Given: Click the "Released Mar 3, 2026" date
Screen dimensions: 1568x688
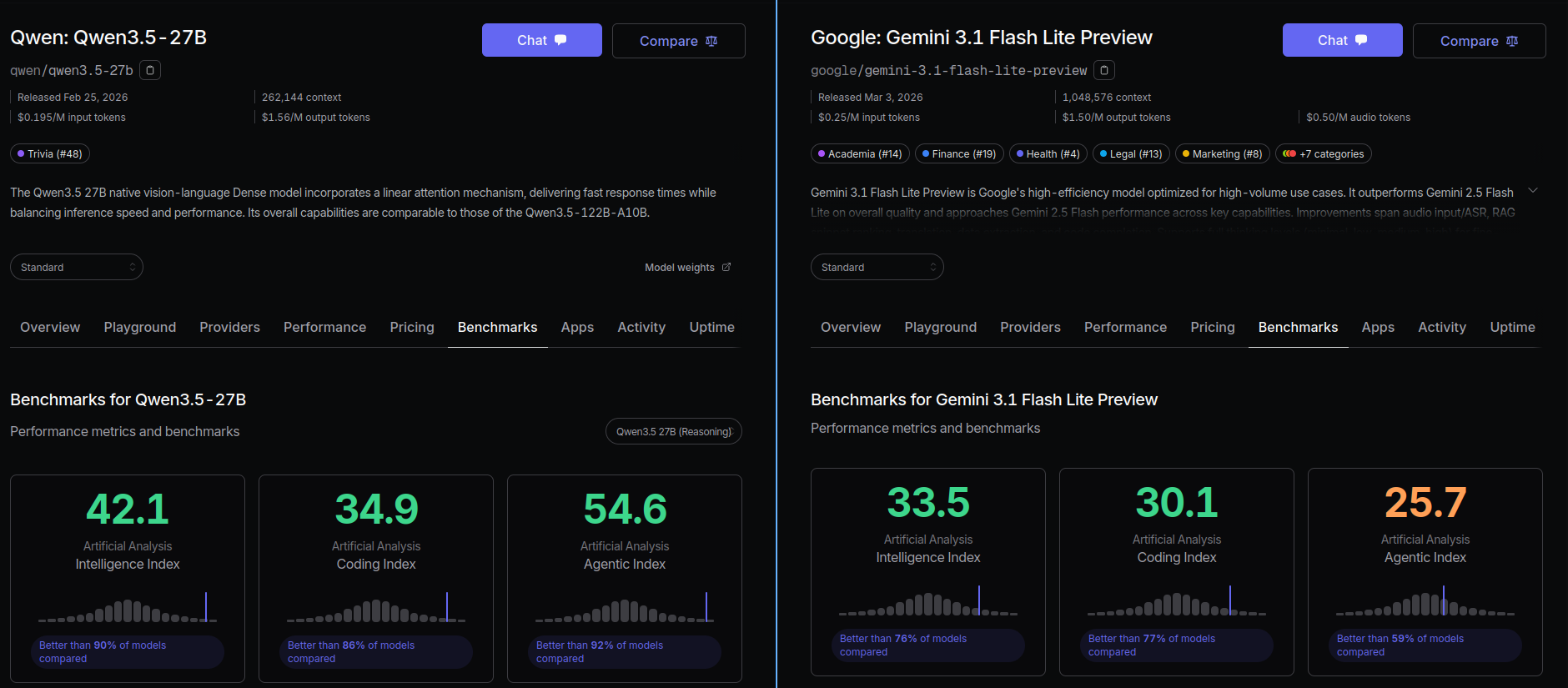Looking at the screenshot, I should click(870, 98).
